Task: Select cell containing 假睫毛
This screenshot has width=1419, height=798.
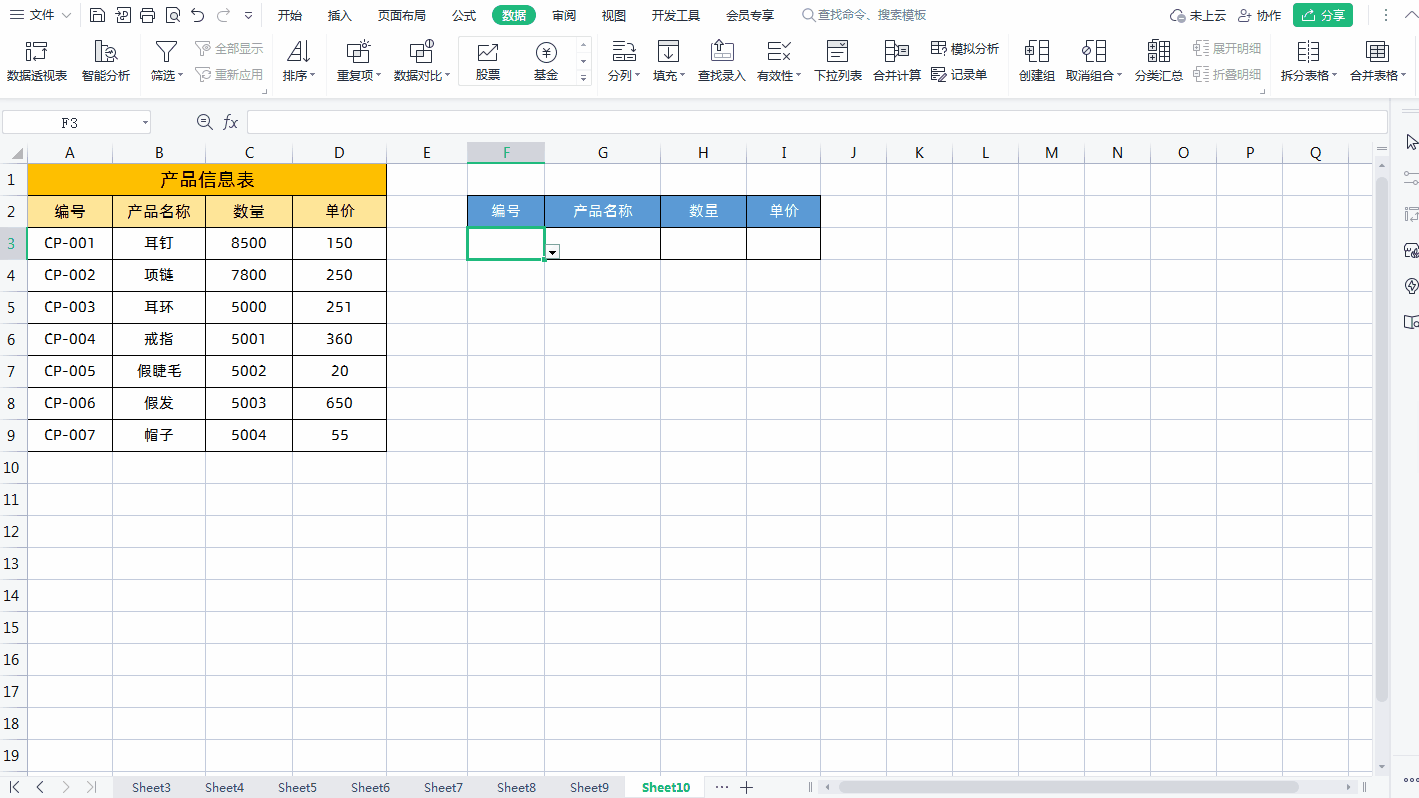Action: click(159, 371)
